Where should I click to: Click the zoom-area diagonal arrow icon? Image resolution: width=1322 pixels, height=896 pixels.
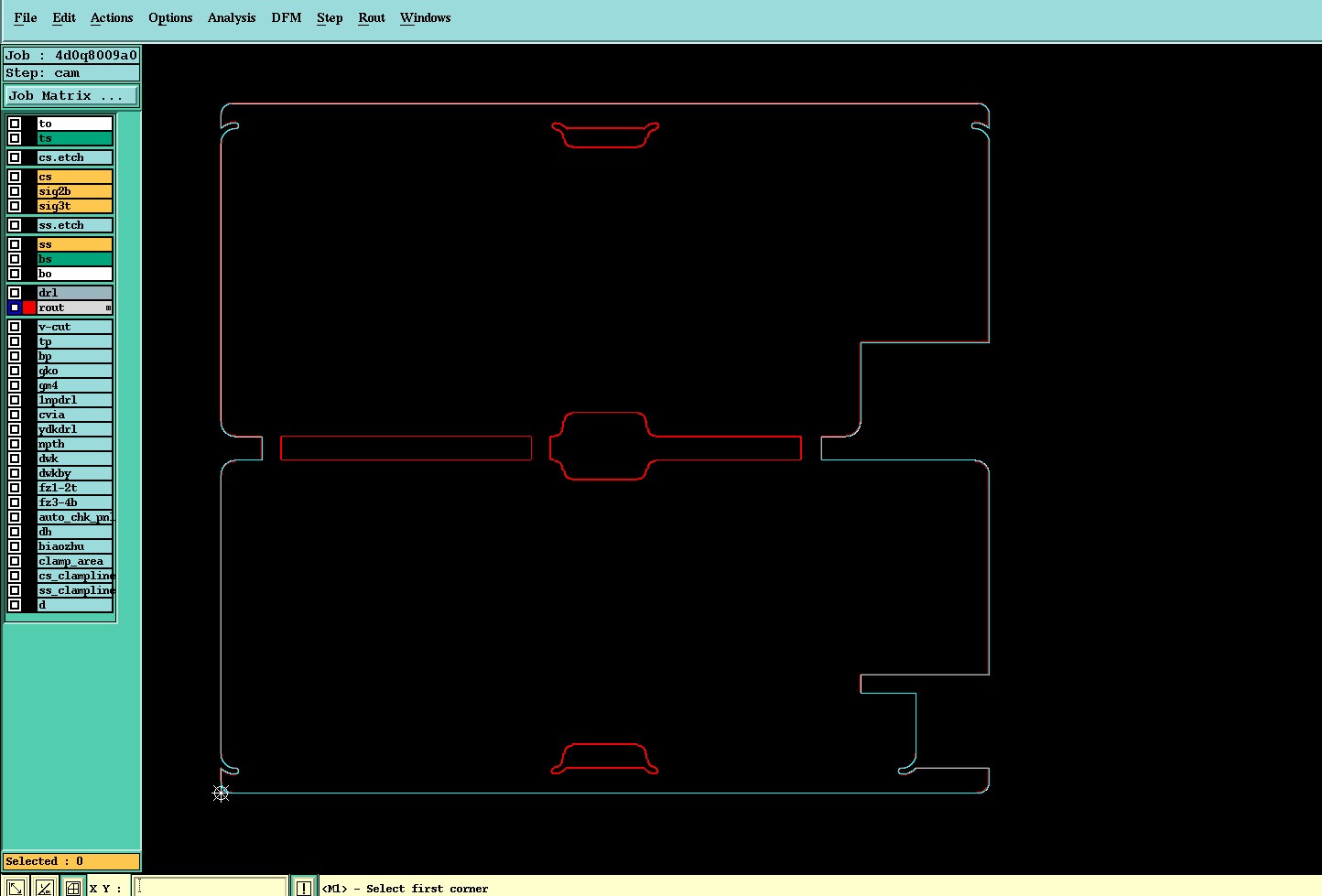click(x=16, y=887)
